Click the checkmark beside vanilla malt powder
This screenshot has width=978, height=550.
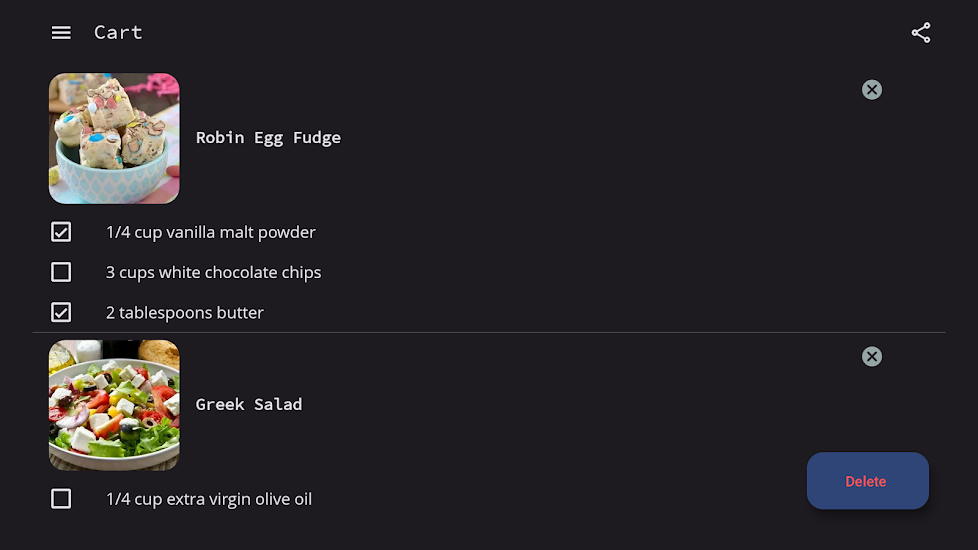[61, 232]
